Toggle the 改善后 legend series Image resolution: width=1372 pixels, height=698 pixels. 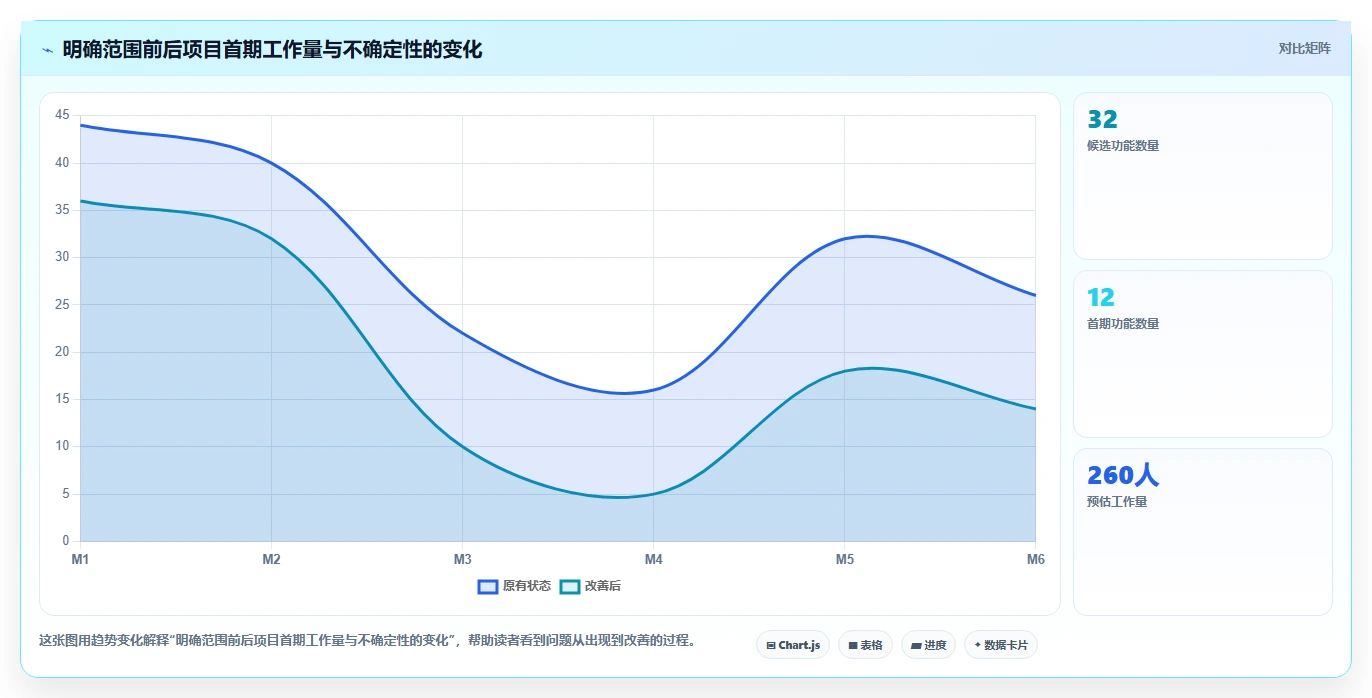[591, 586]
